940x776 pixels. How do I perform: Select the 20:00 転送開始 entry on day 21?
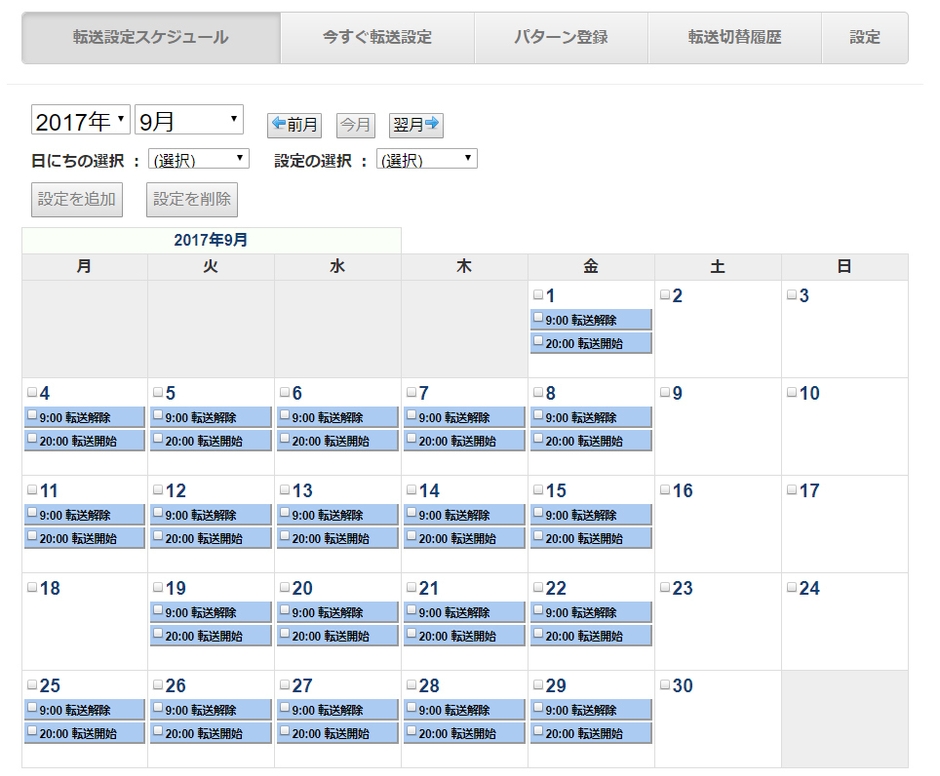(464, 635)
